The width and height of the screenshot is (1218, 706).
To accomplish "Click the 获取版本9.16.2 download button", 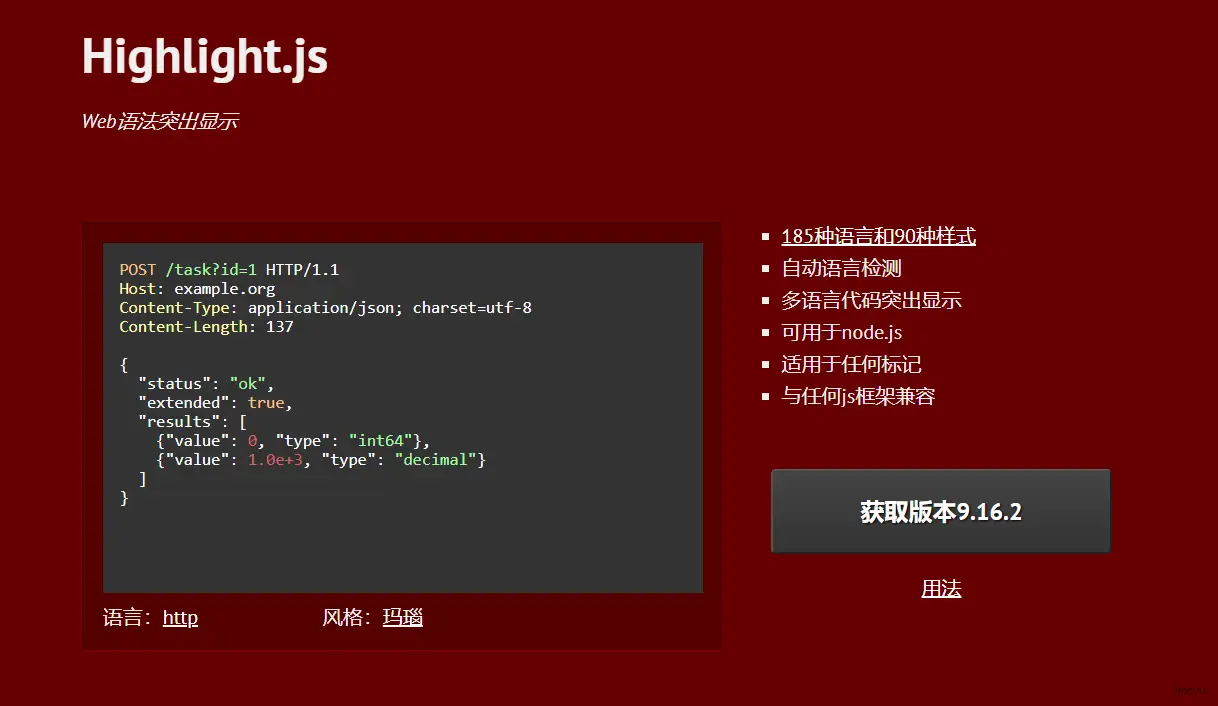I will (x=941, y=511).
